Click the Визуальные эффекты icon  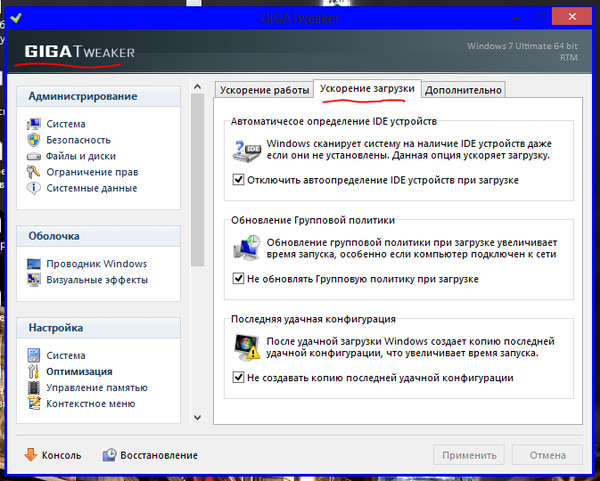point(34,280)
